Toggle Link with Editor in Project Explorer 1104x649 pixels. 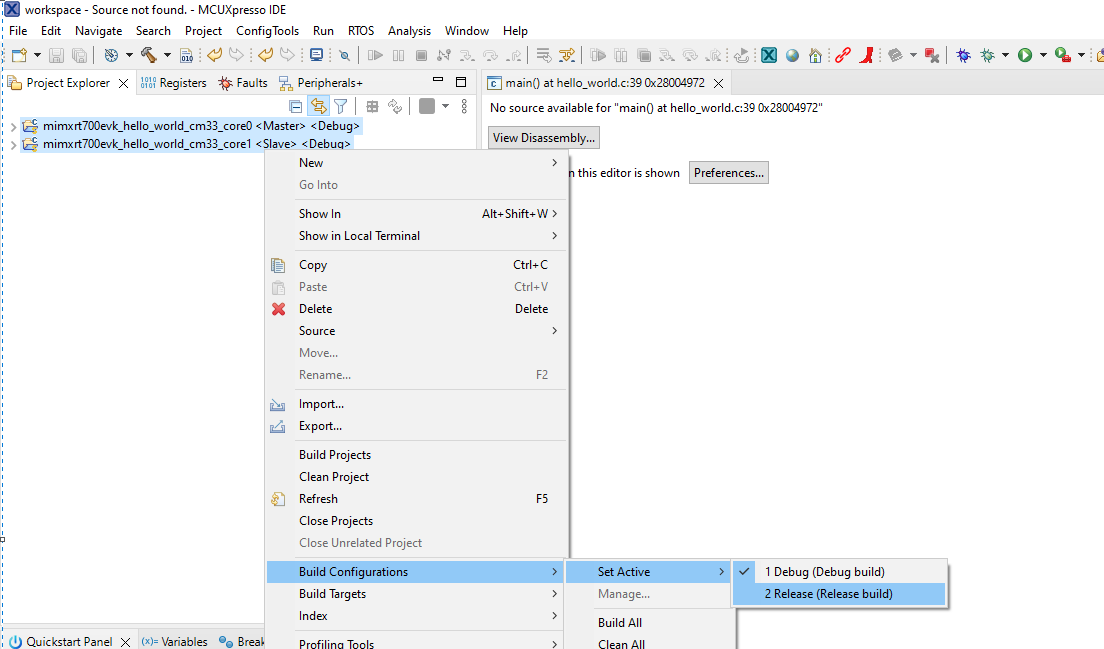318,106
